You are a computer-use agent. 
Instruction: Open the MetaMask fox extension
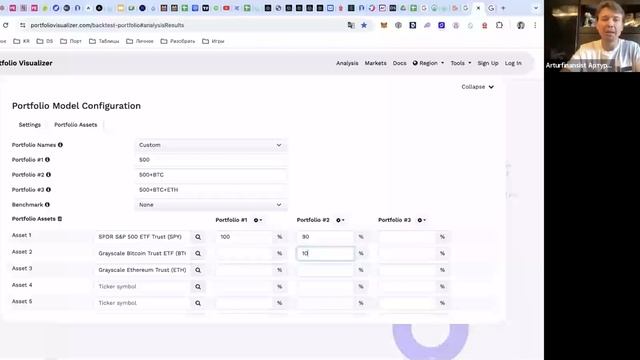tap(384, 25)
